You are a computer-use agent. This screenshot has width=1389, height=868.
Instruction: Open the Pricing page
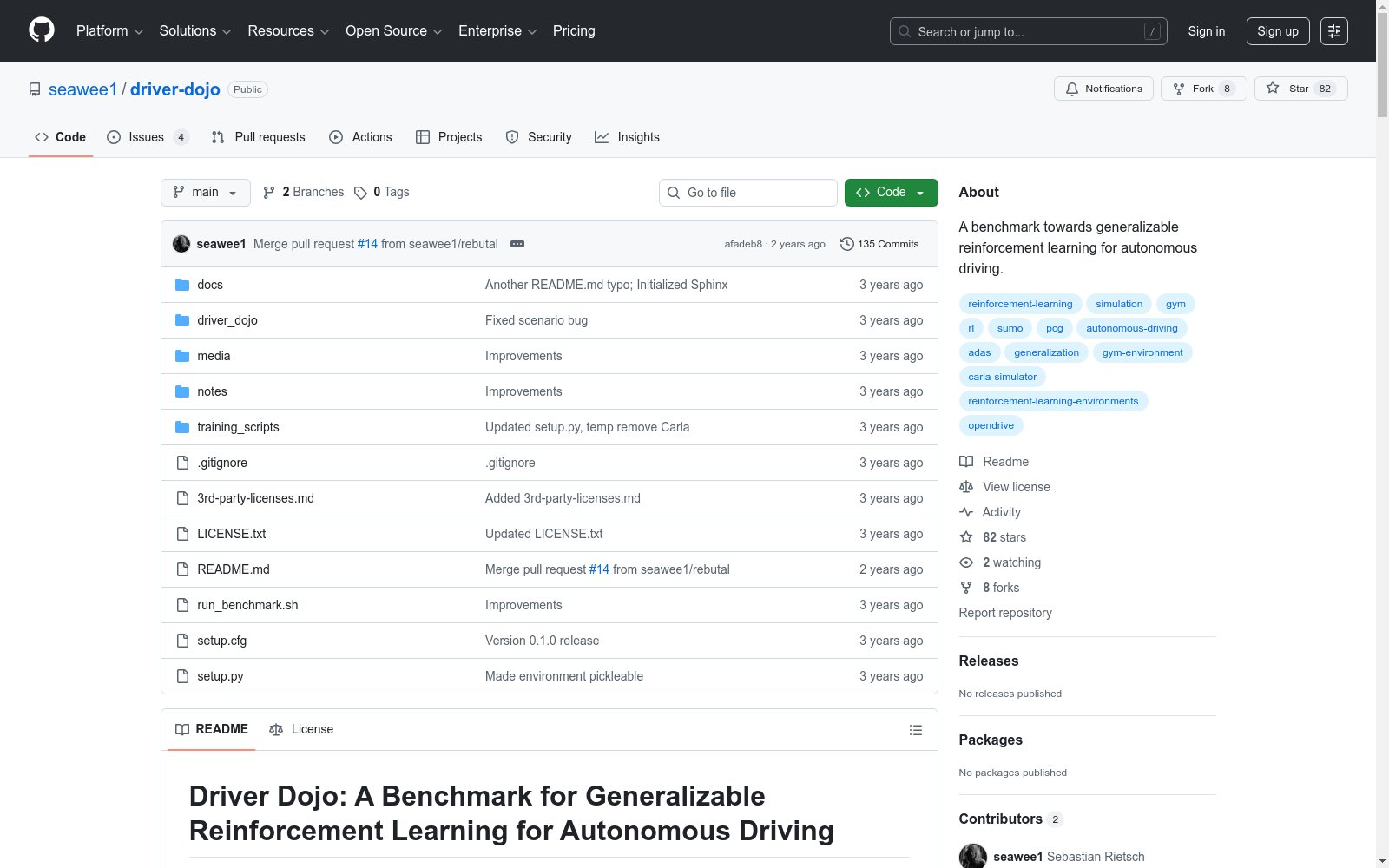(574, 31)
